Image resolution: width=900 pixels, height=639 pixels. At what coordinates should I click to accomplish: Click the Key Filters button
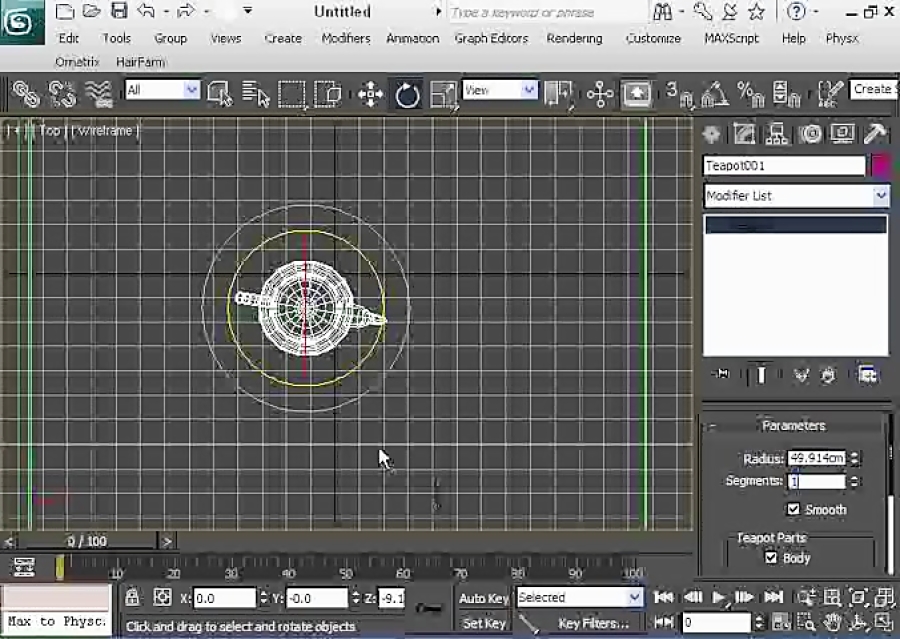[x=594, y=623]
